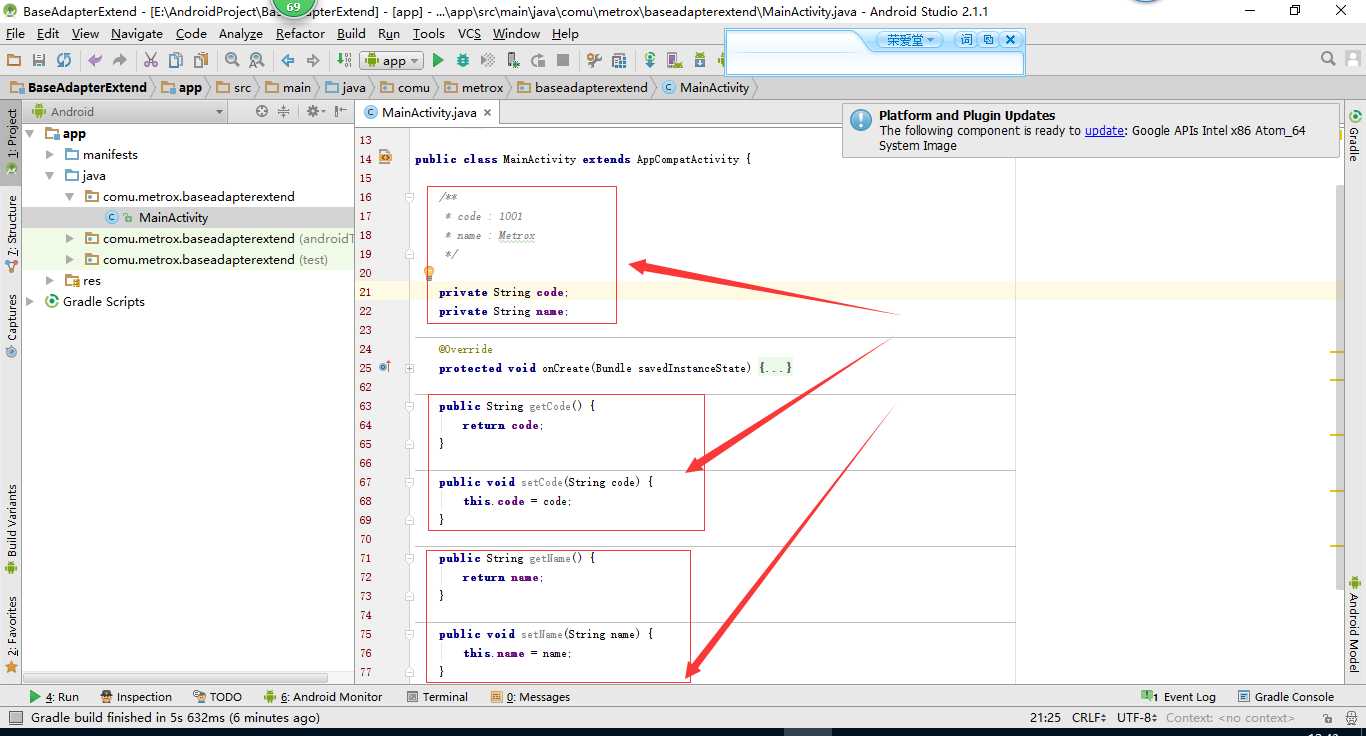
Task: Open the Android project view dropdown
Action: click(x=128, y=111)
